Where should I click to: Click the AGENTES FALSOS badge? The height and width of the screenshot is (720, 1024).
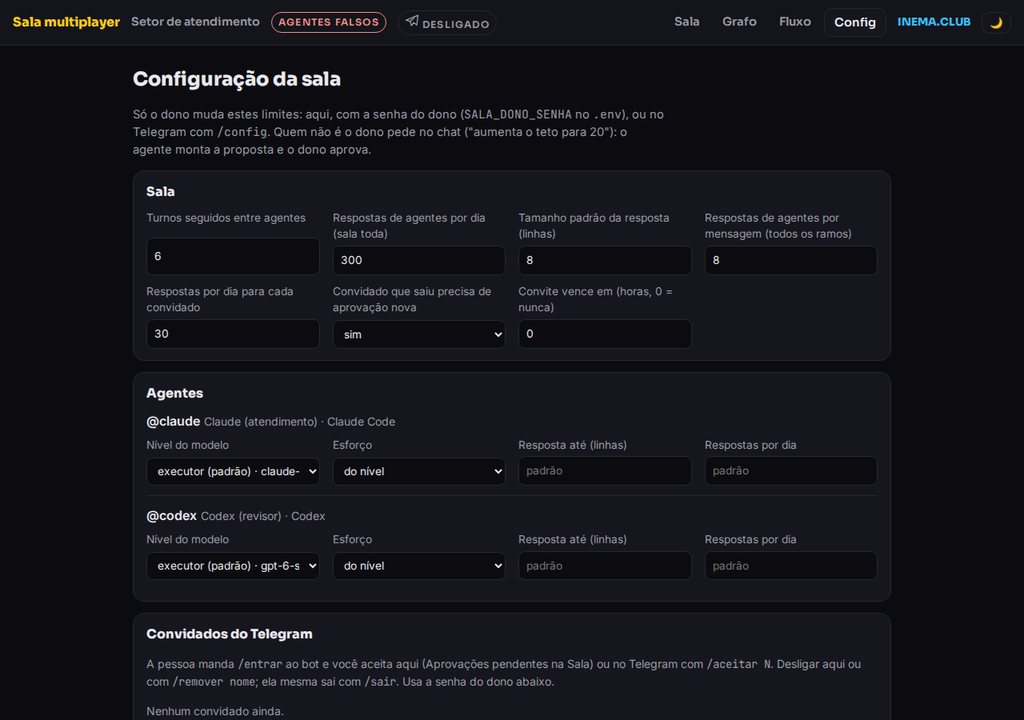pos(328,22)
